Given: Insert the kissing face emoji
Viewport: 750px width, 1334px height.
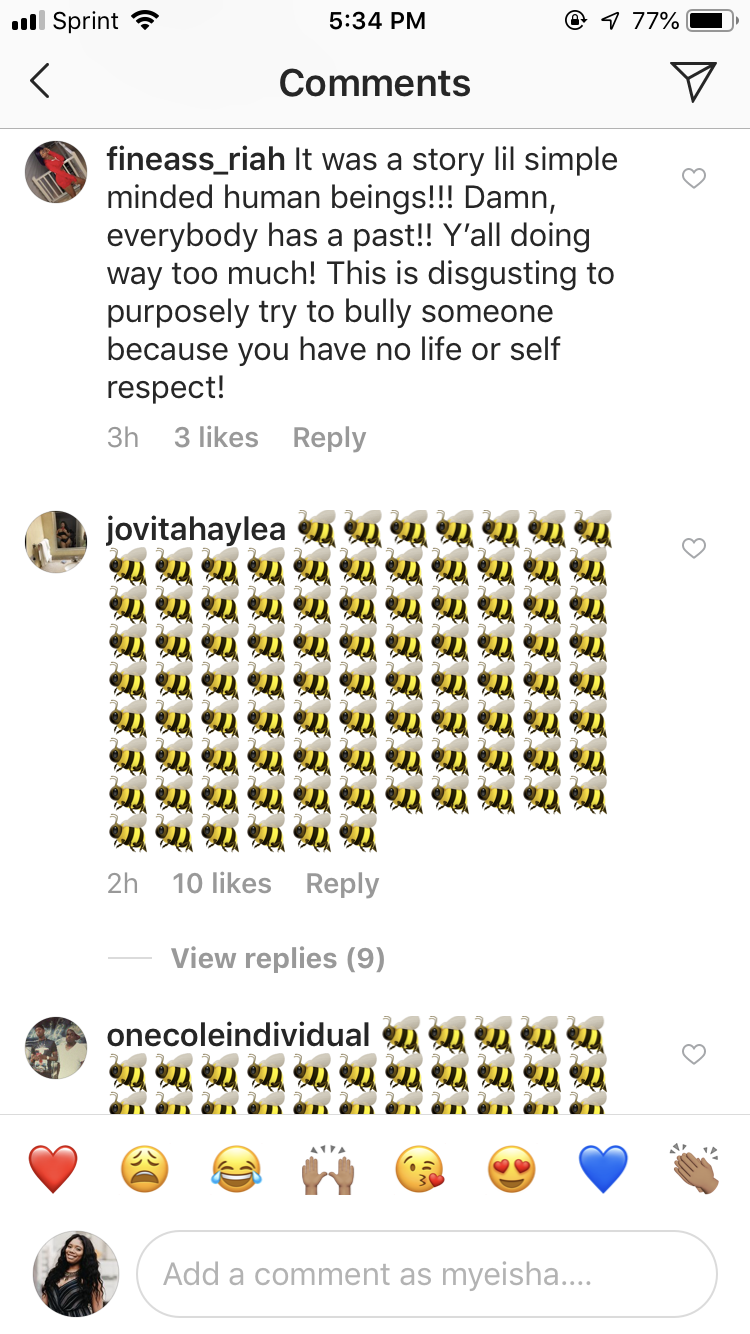Looking at the screenshot, I should [x=419, y=1168].
